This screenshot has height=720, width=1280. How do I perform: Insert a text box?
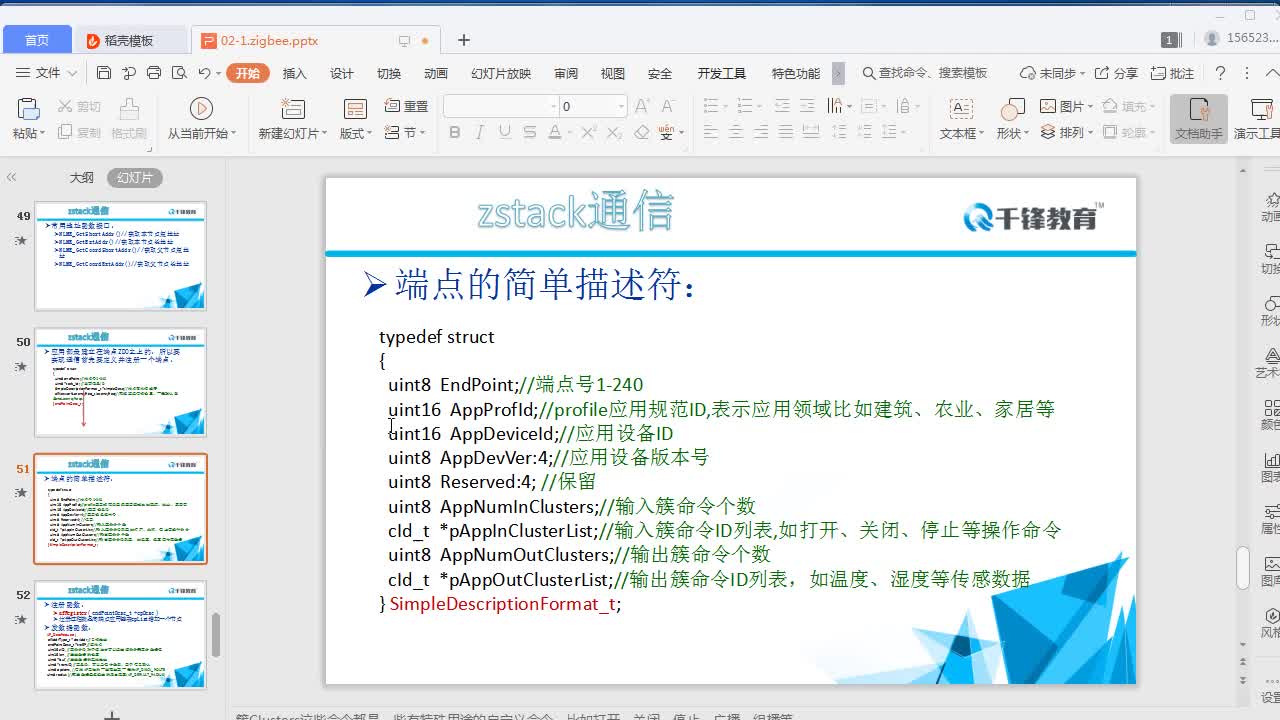[x=961, y=108]
